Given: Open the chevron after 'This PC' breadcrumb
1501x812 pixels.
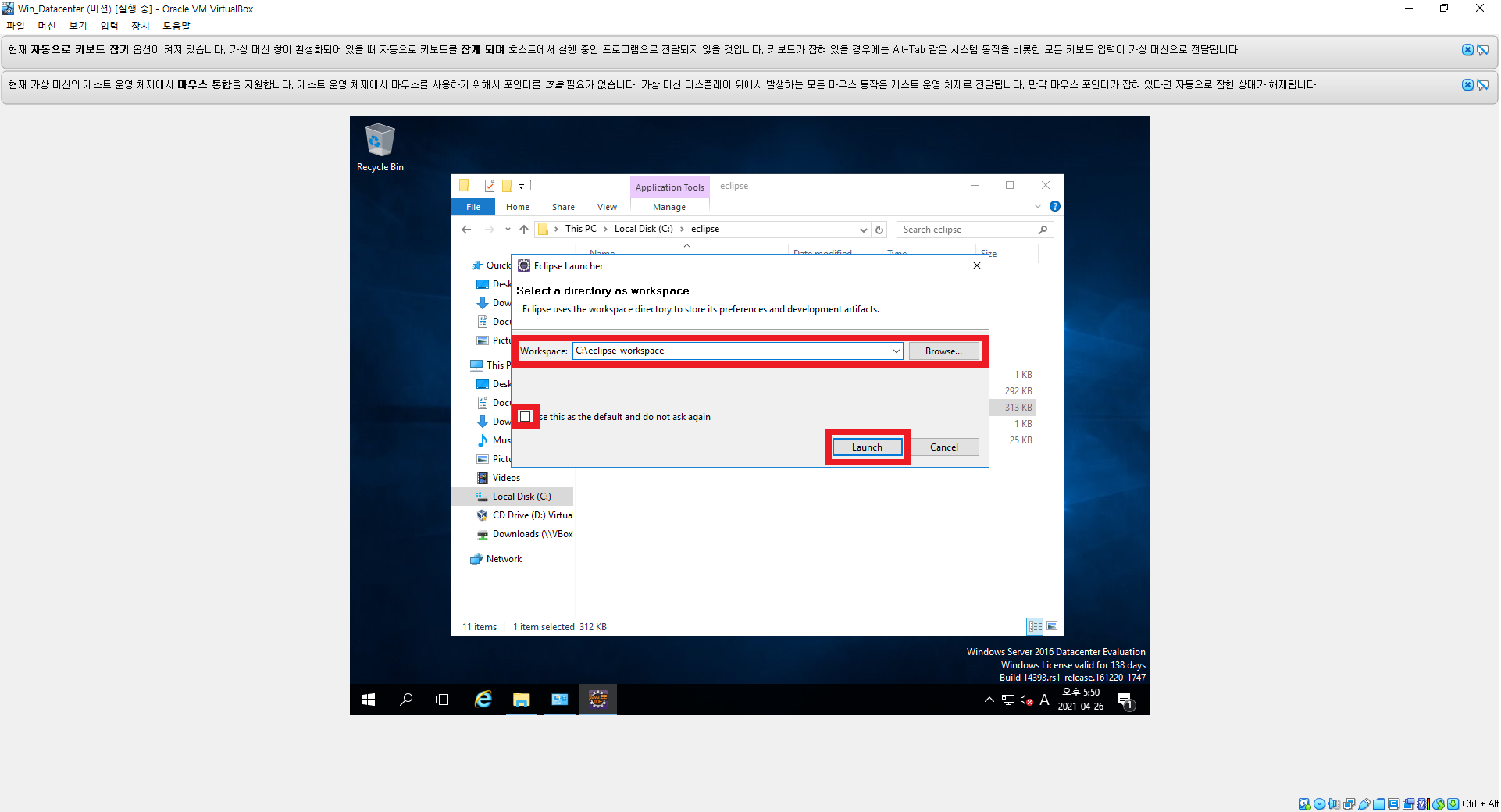Looking at the screenshot, I should [605, 229].
